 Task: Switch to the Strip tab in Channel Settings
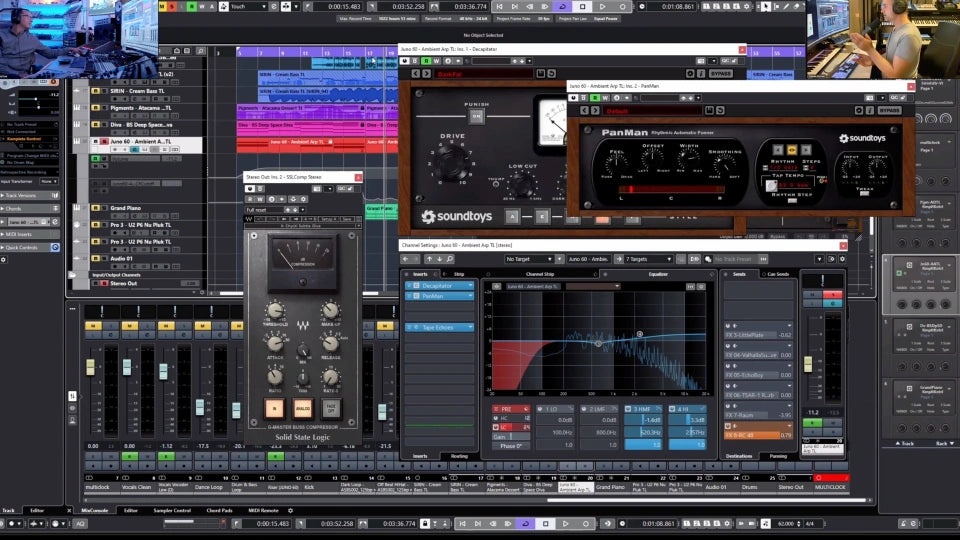point(459,274)
